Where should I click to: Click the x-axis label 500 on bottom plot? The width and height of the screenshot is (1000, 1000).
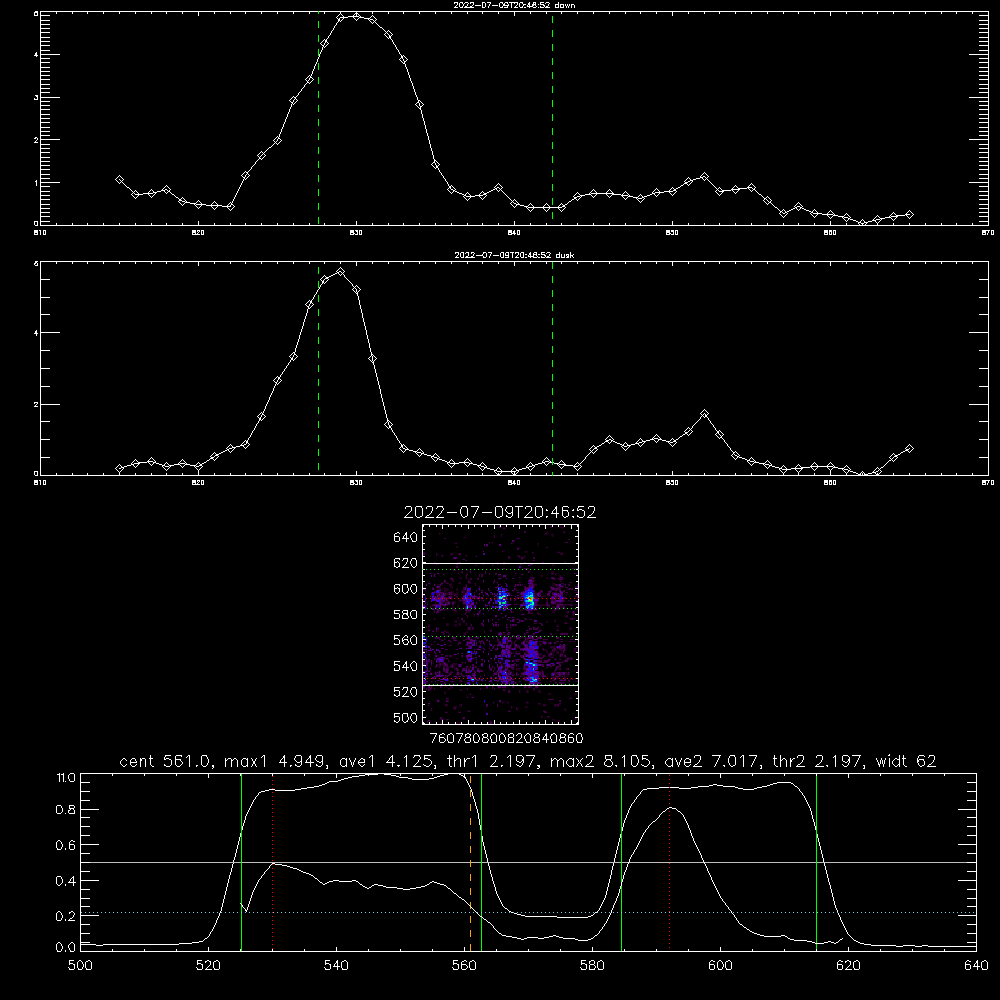point(80,966)
